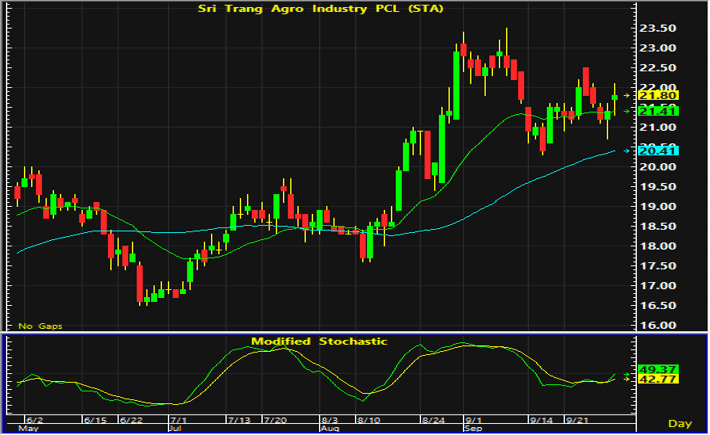Select the 9/14 date on the time axis

pos(542,420)
